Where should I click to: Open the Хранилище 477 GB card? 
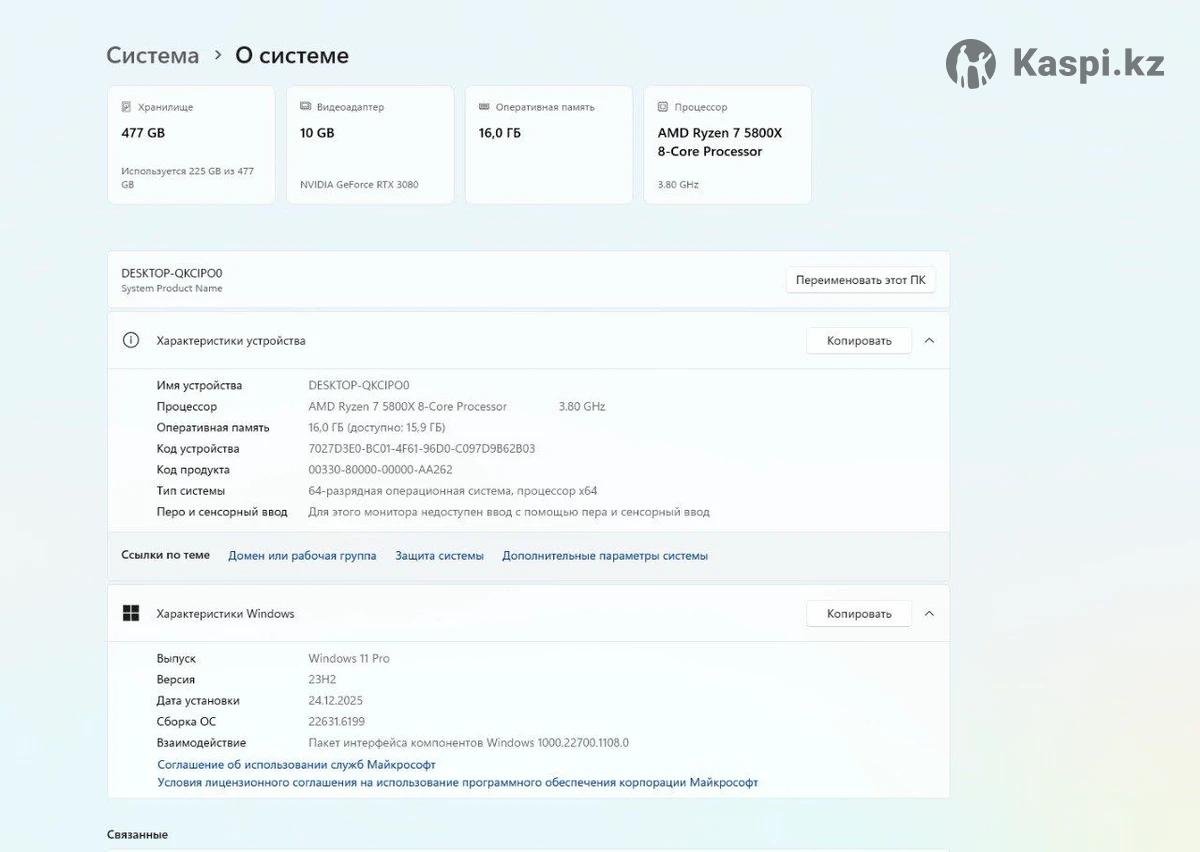pos(191,145)
